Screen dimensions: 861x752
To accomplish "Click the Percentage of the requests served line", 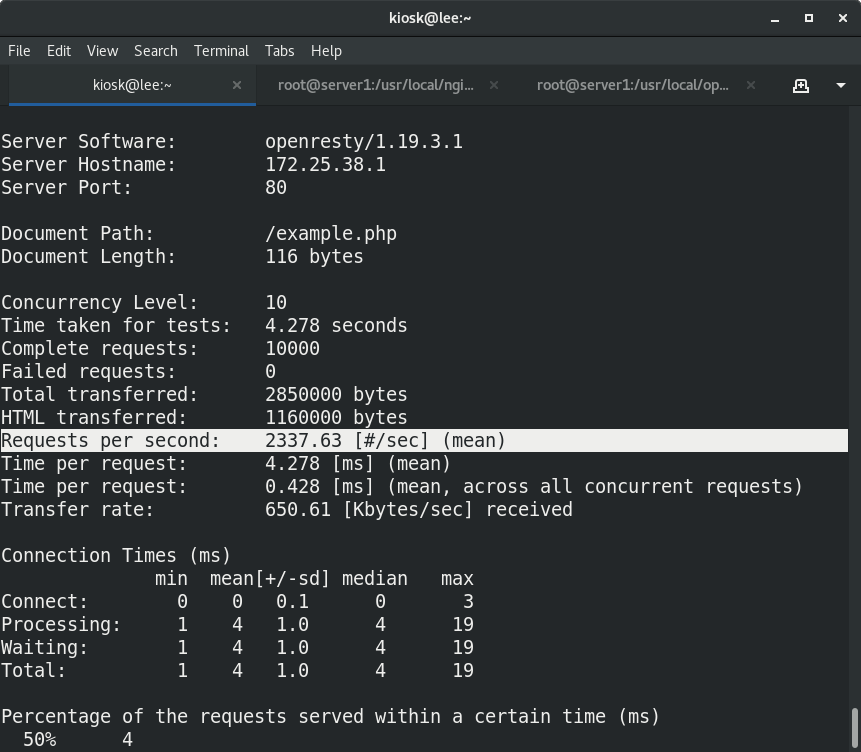I will [x=330, y=717].
